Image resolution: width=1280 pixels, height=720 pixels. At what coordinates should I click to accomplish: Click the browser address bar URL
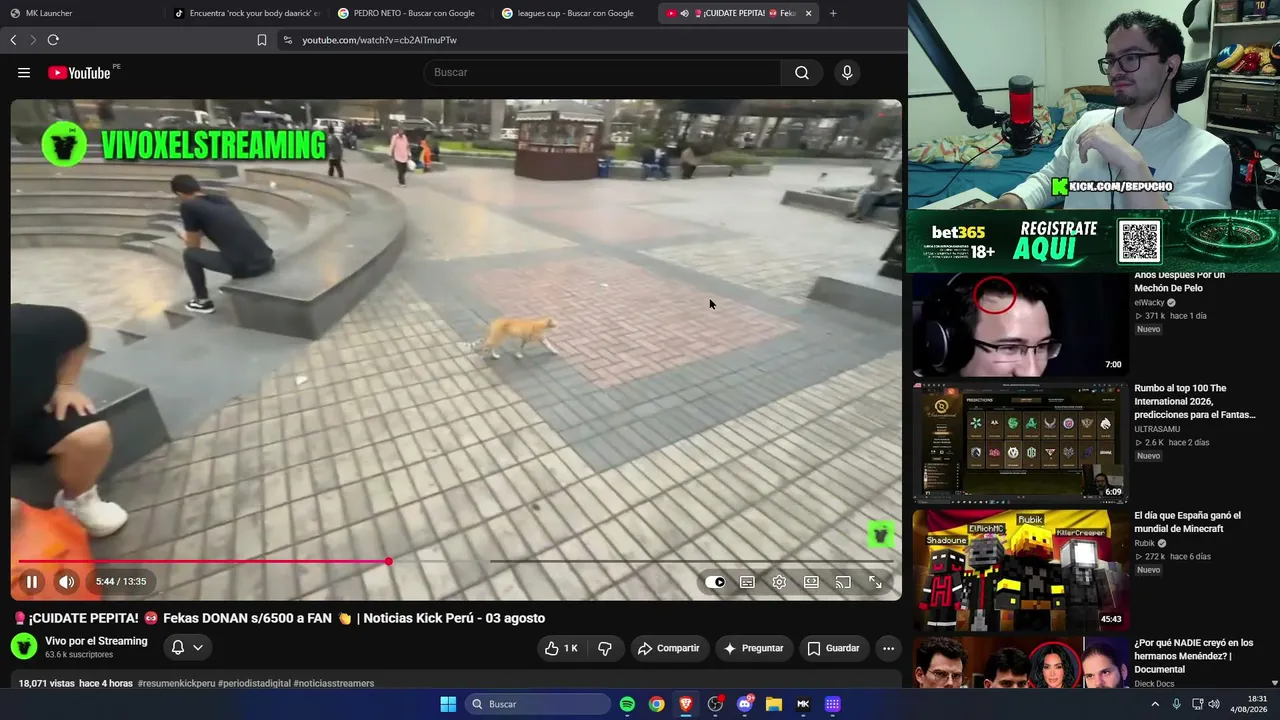pos(380,40)
